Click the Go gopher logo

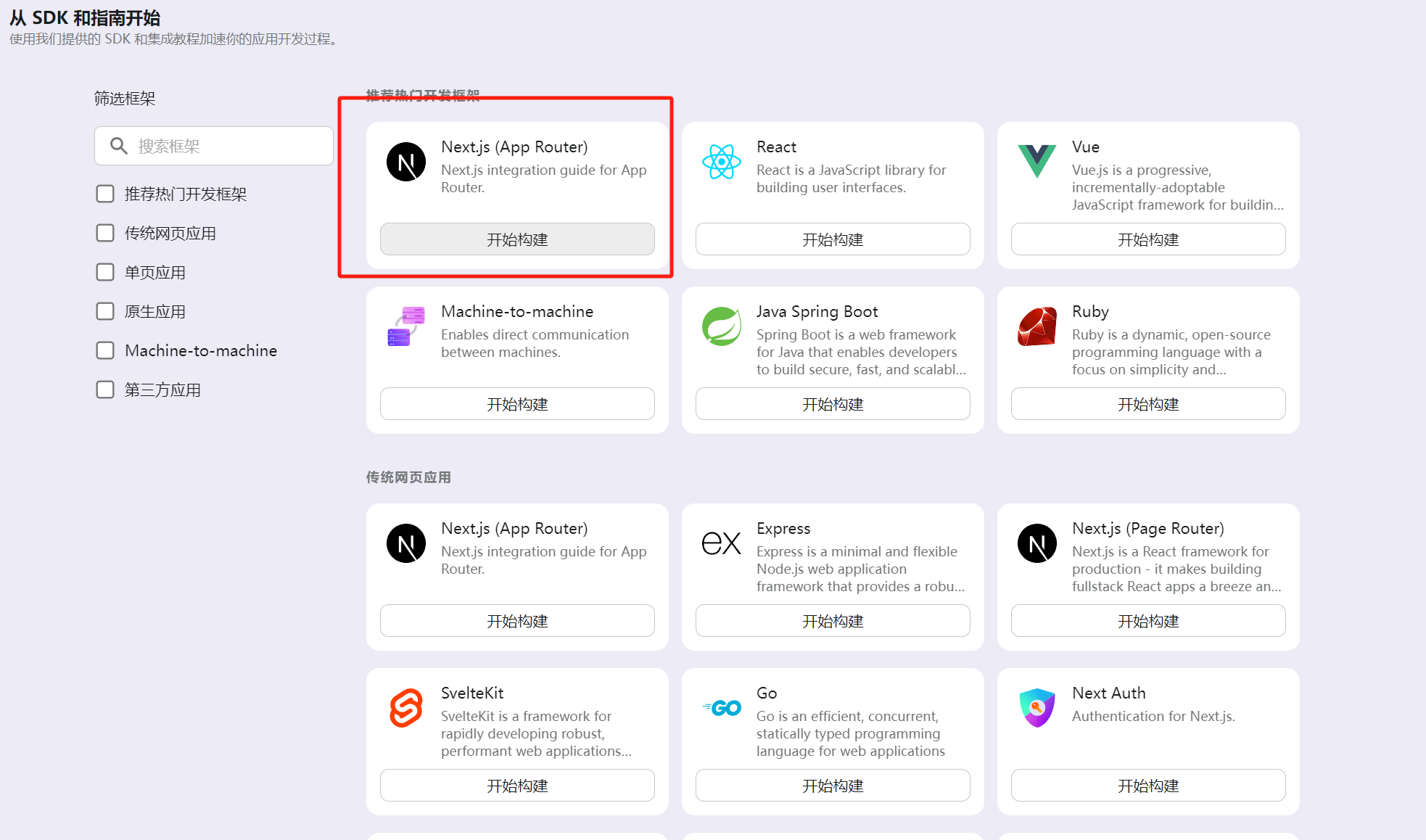pos(722,708)
